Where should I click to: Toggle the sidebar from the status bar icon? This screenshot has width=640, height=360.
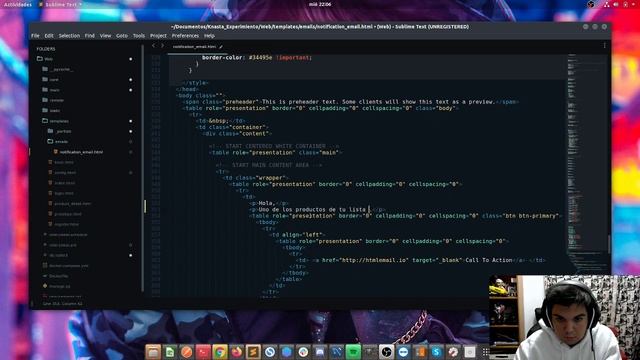[x=32, y=304]
